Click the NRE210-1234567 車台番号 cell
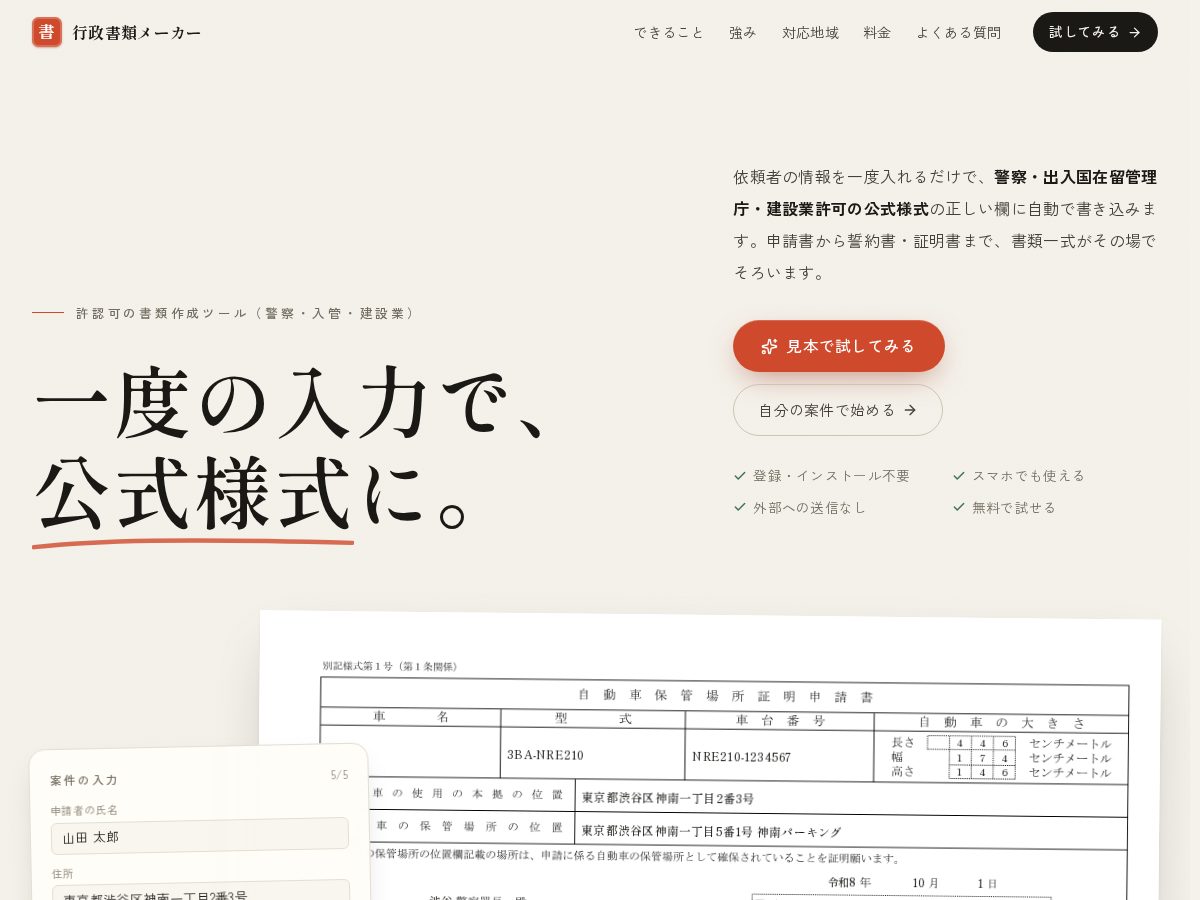Screen dimensions: 1200x900 tap(779, 757)
